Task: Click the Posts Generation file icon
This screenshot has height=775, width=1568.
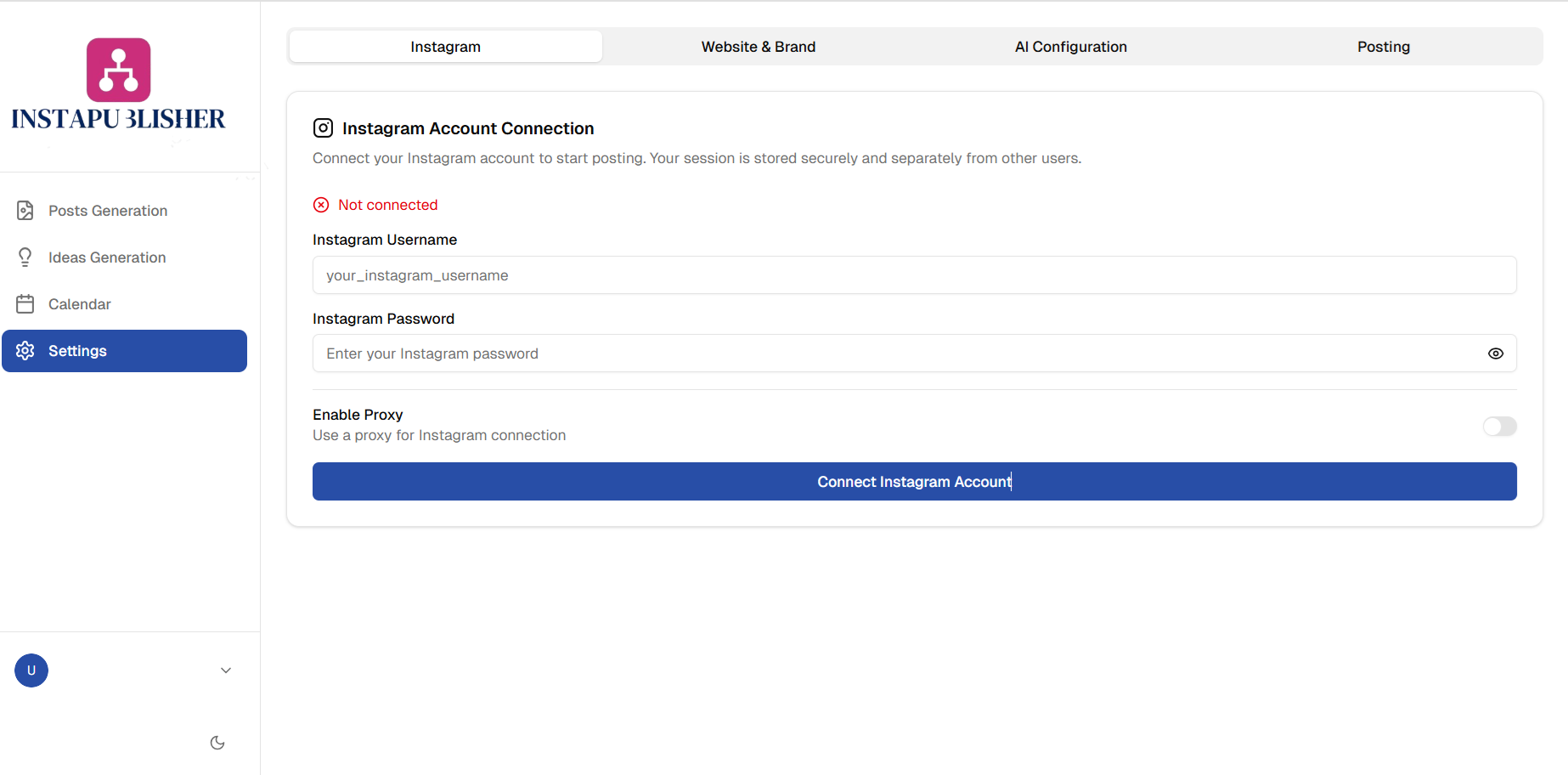Action: click(25, 211)
